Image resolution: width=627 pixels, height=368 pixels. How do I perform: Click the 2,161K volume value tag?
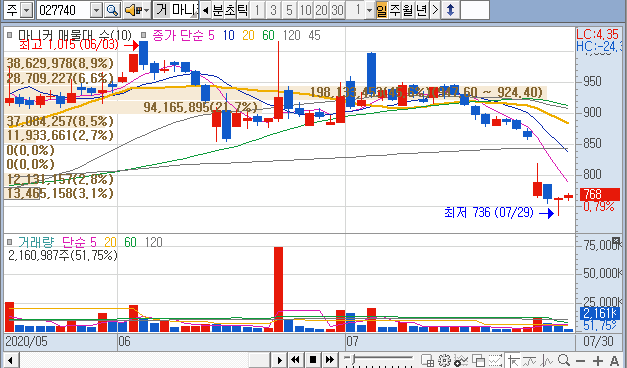tap(599, 313)
